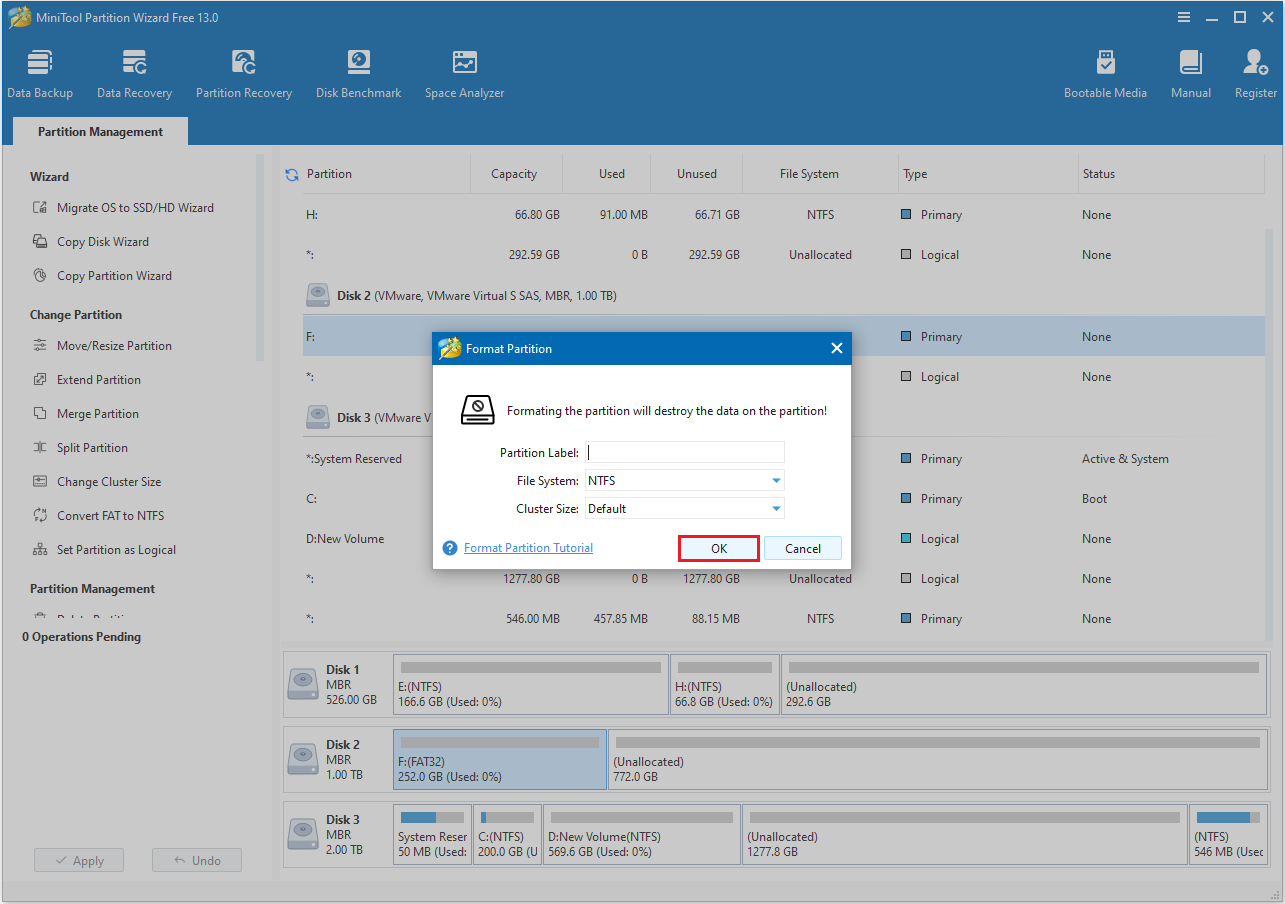Viewport: 1285px width, 904px height.
Task: Create Bootable Media
Action: tap(1105, 70)
